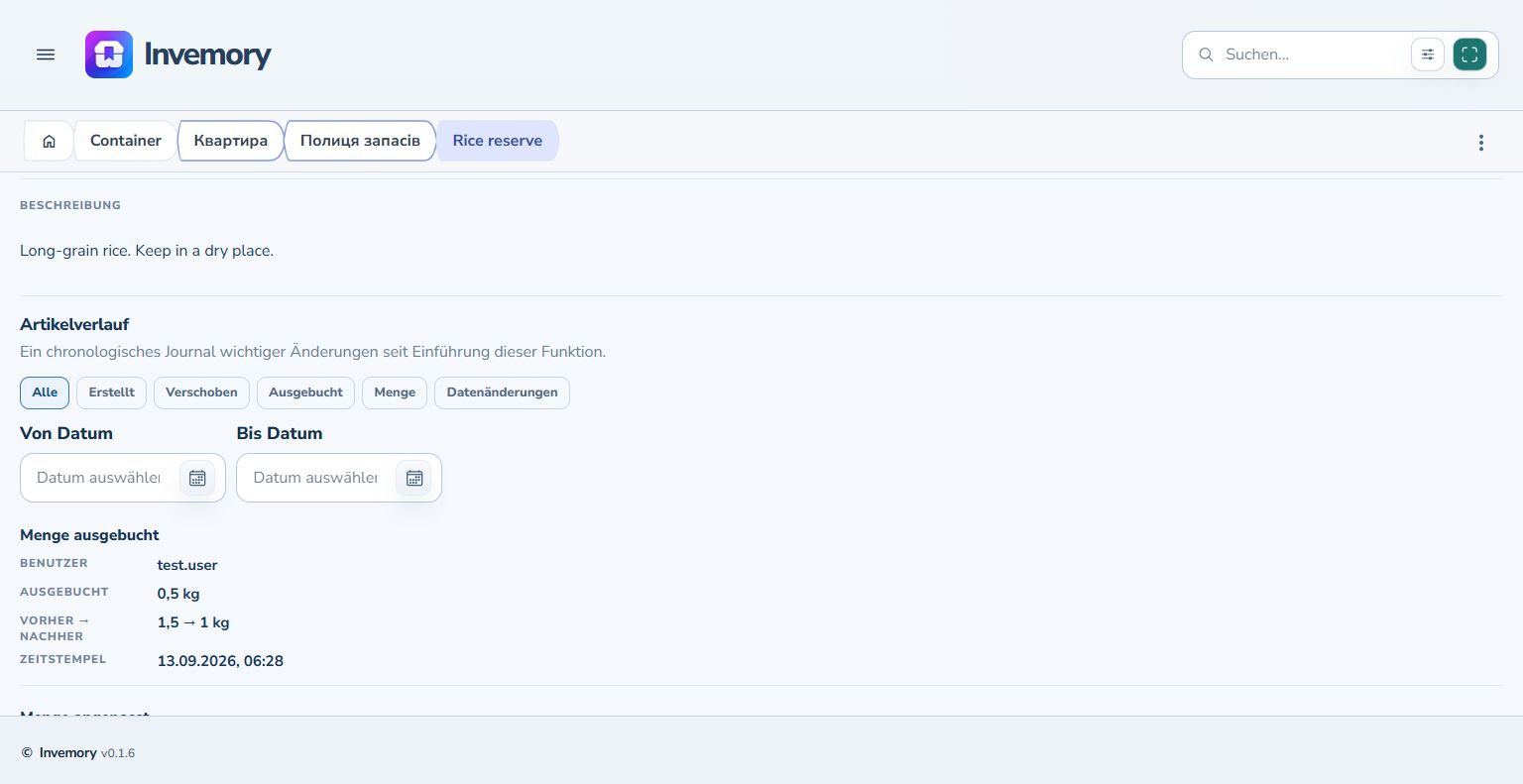Open the three-dot item options menu
Viewport: 1523px width, 784px height.
(1481, 143)
